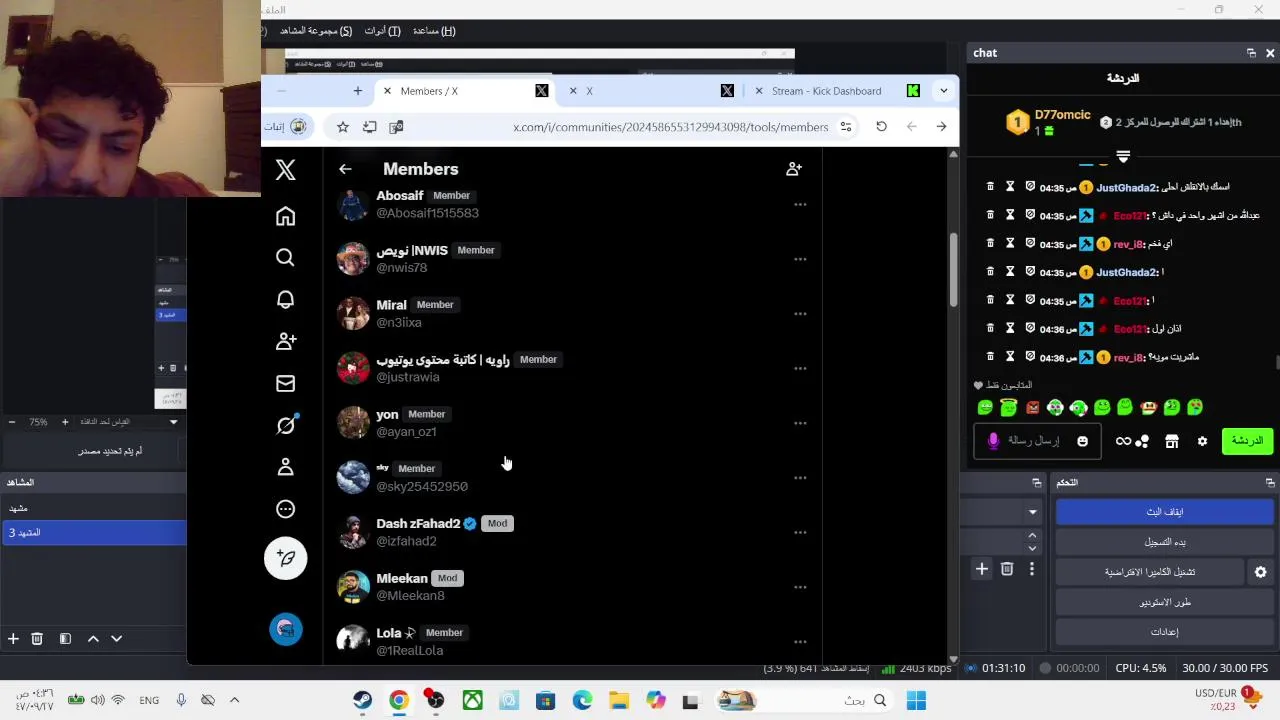Open the scene filters icon
Screen dimensions: 1280x720
click(x=65, y=638)
